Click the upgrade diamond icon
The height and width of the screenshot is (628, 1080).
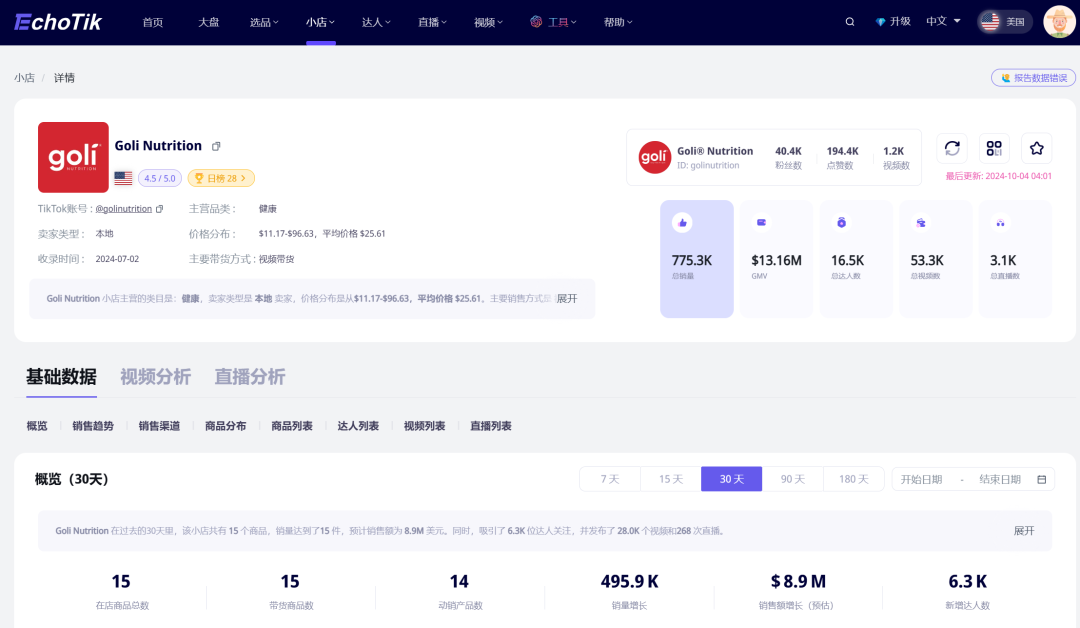pos(880,22)
